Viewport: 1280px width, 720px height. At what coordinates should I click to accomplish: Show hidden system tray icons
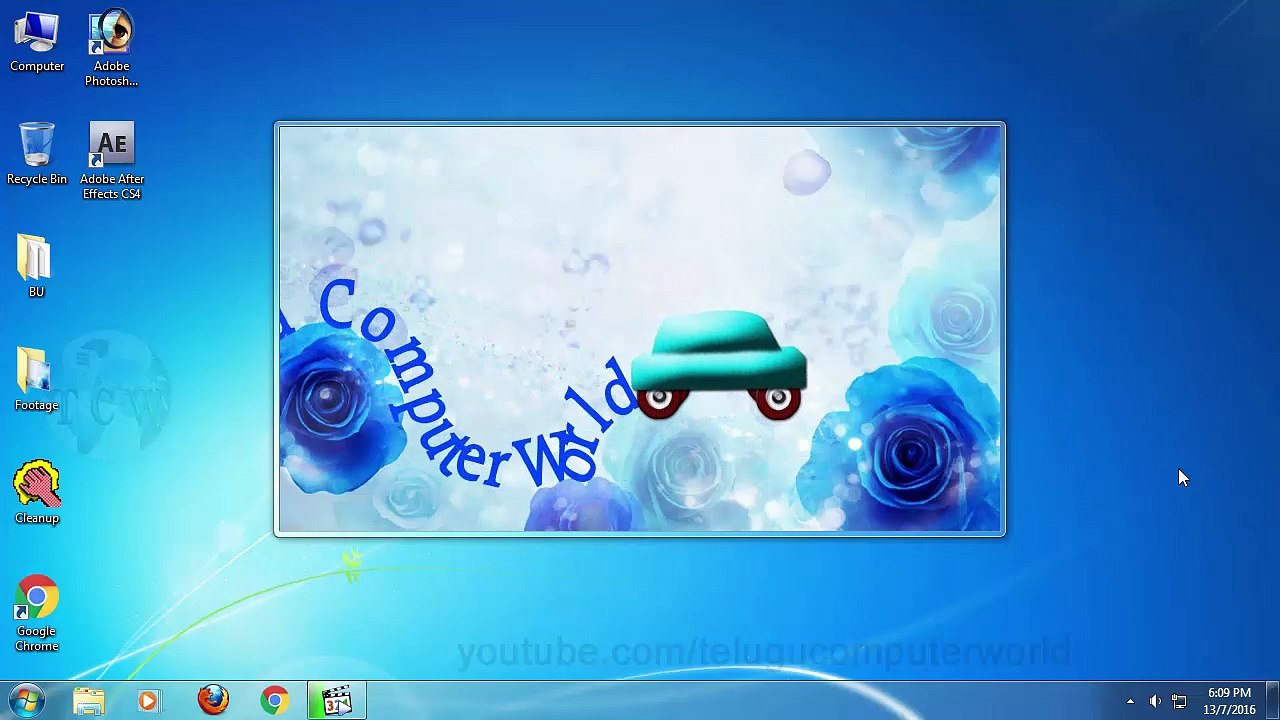pos(1130,701)
